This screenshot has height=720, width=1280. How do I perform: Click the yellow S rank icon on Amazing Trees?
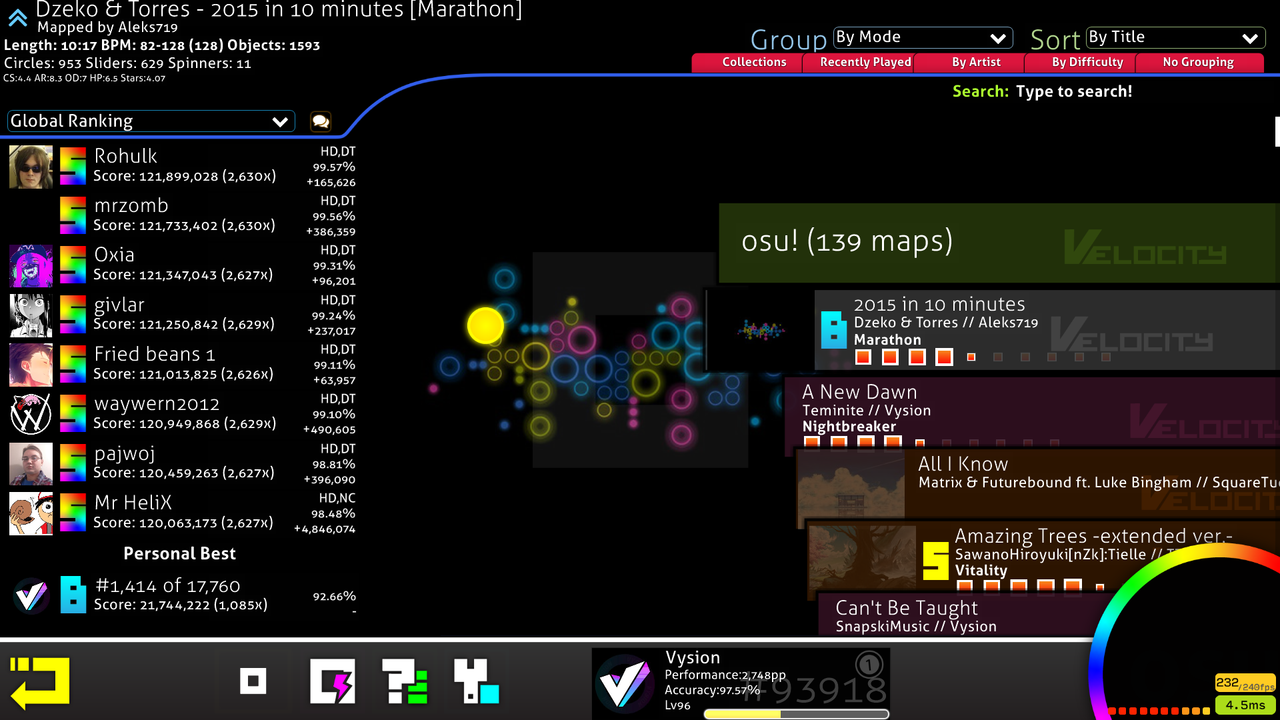[935, 561]
